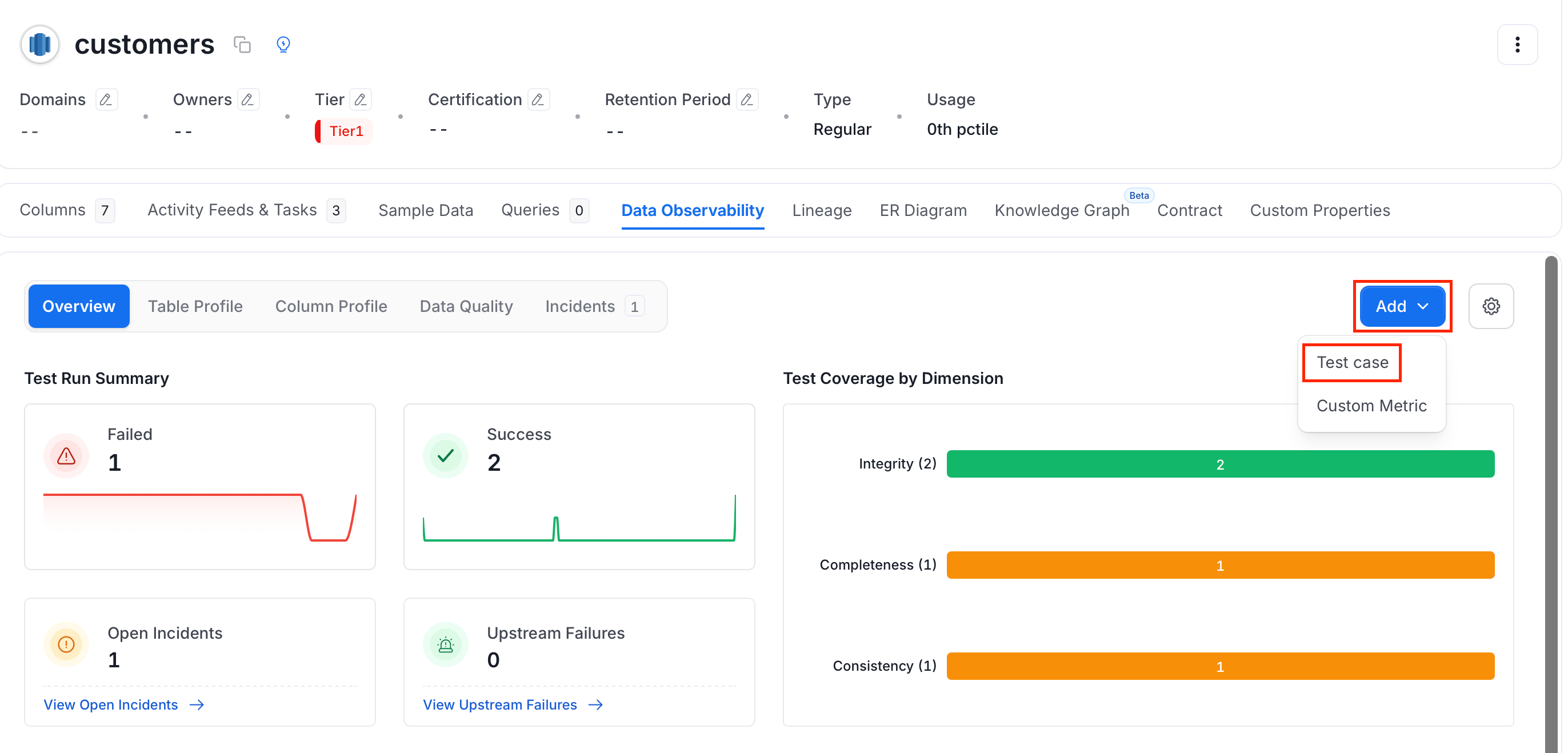Click the Open Incidents alert icon
This screenshot has height=753, width=1568.
(66, 644)
